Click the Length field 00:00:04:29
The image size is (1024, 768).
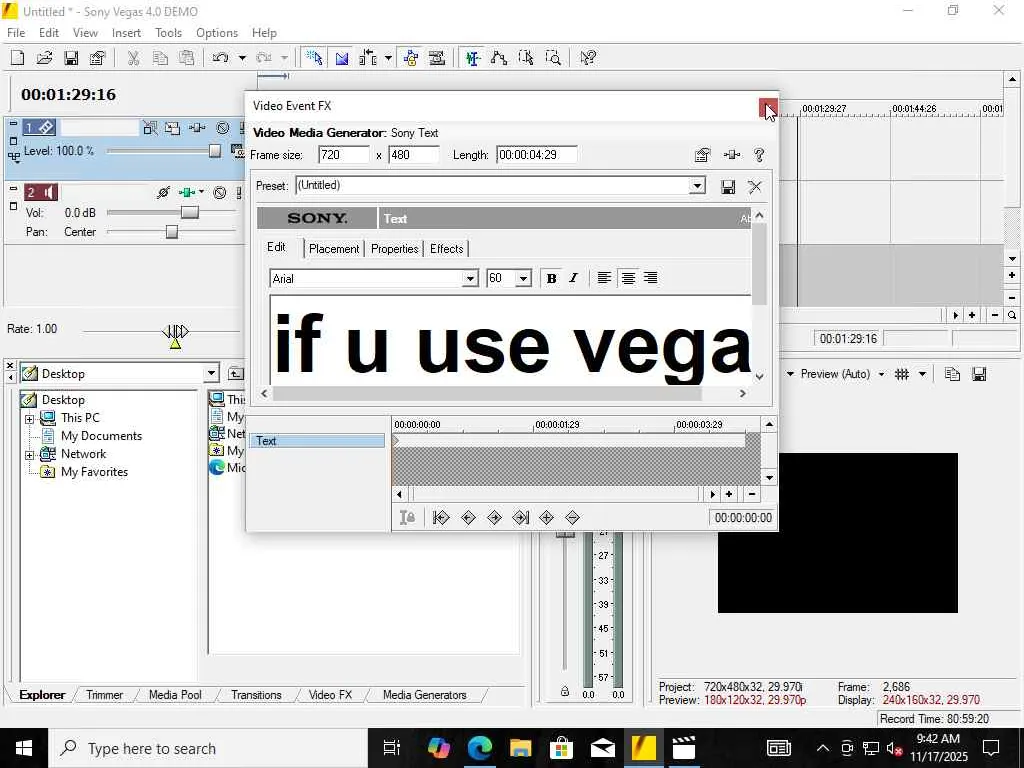[536, 155]
